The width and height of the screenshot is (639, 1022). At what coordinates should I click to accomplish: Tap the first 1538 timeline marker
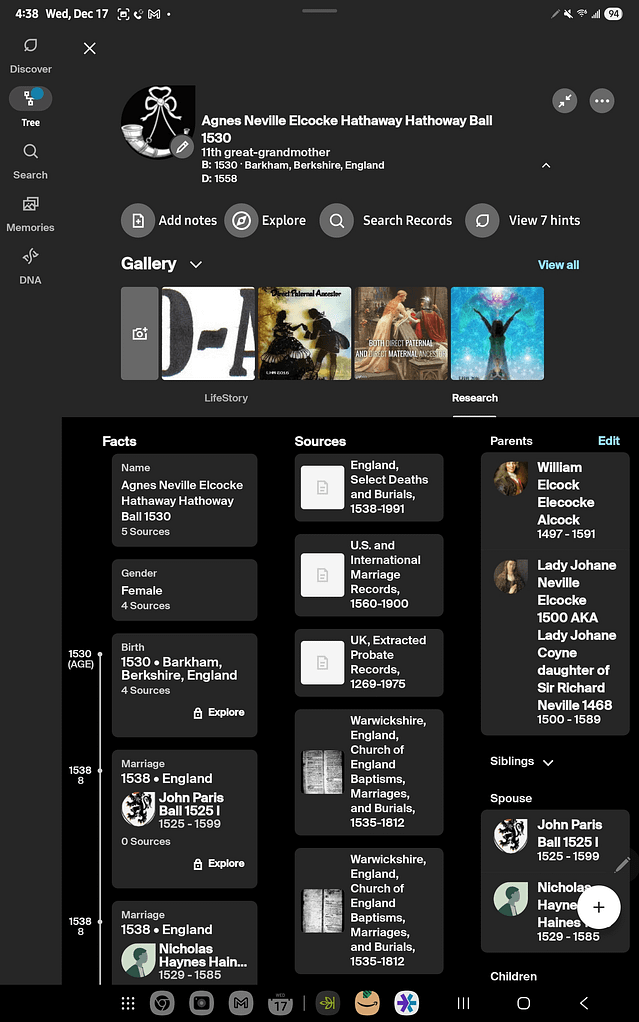click(100, 770)
